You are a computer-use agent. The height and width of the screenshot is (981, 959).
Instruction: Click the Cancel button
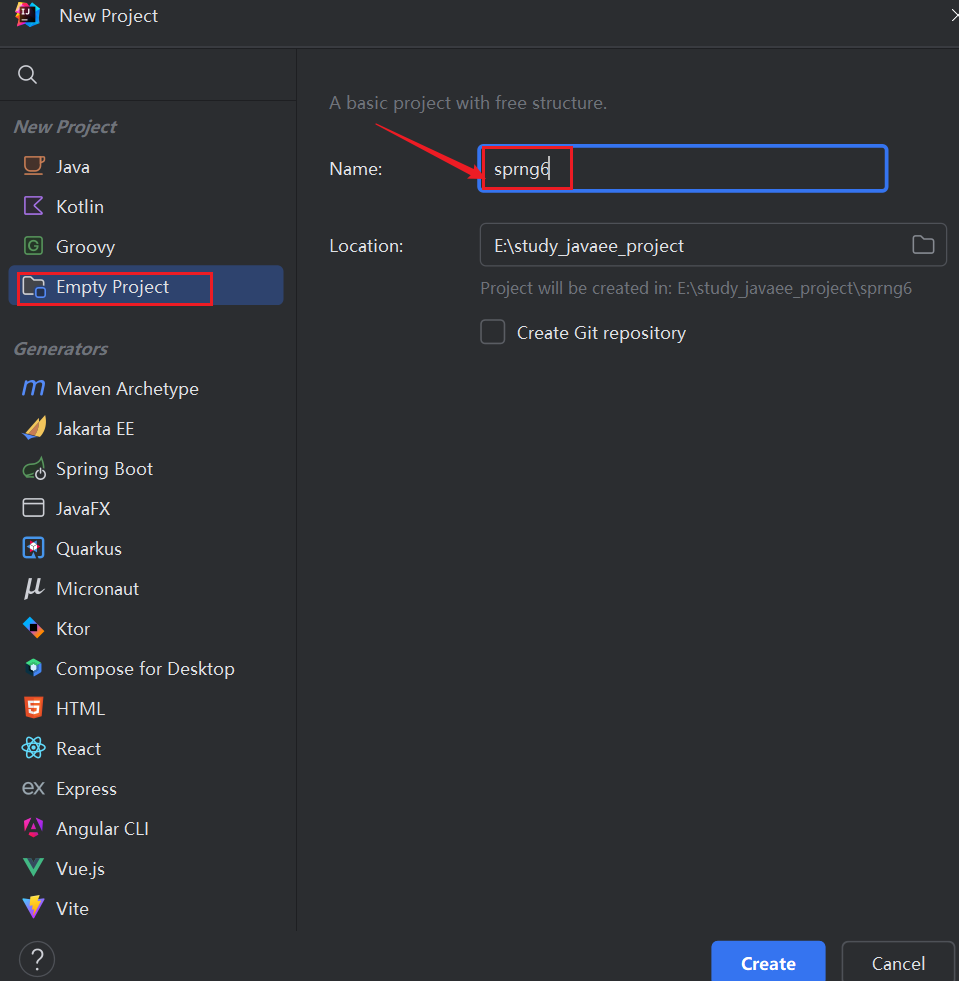pyautogui.click(x=898, y=962)
